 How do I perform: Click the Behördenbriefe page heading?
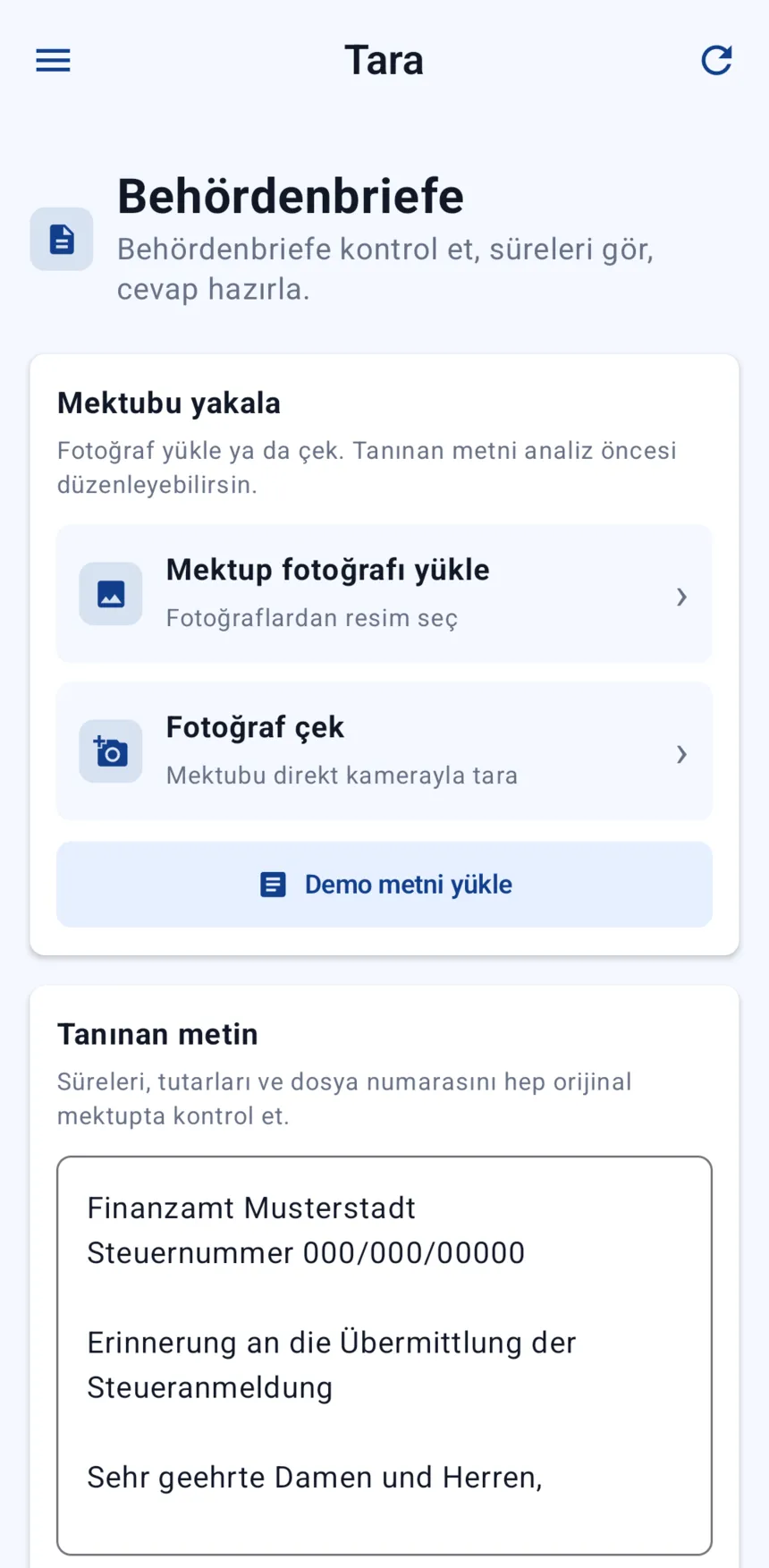291,196
